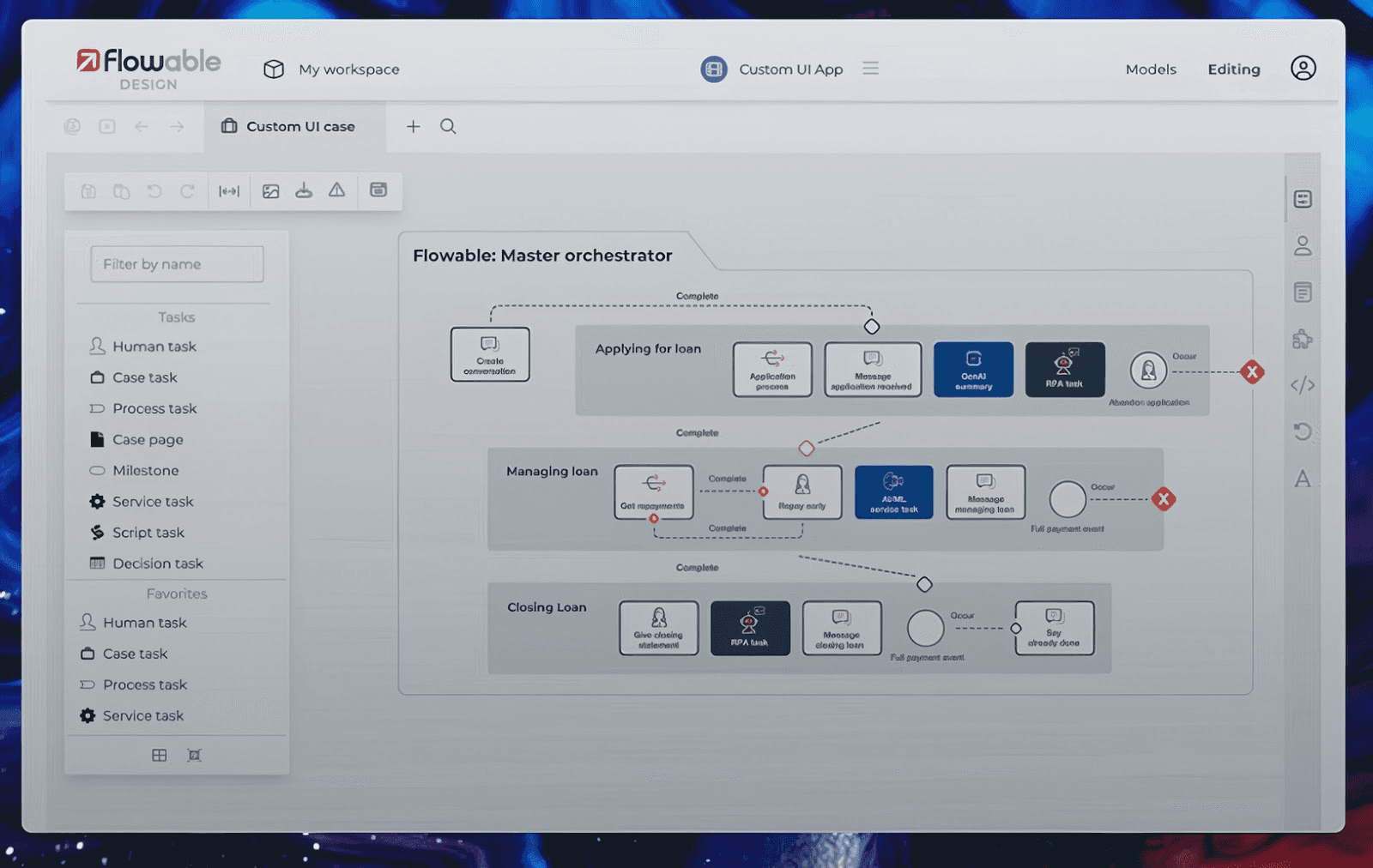
Task: Select the Message closing loan node
Action: point(842,628)
